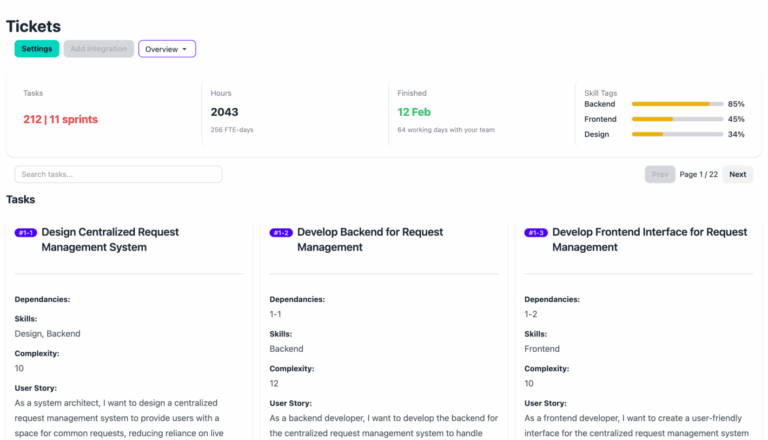This screenshot has width=768, height=440.
Task: Open Develop Frontend Interface for Request Management ticket
Action: [x=649, y=239]
